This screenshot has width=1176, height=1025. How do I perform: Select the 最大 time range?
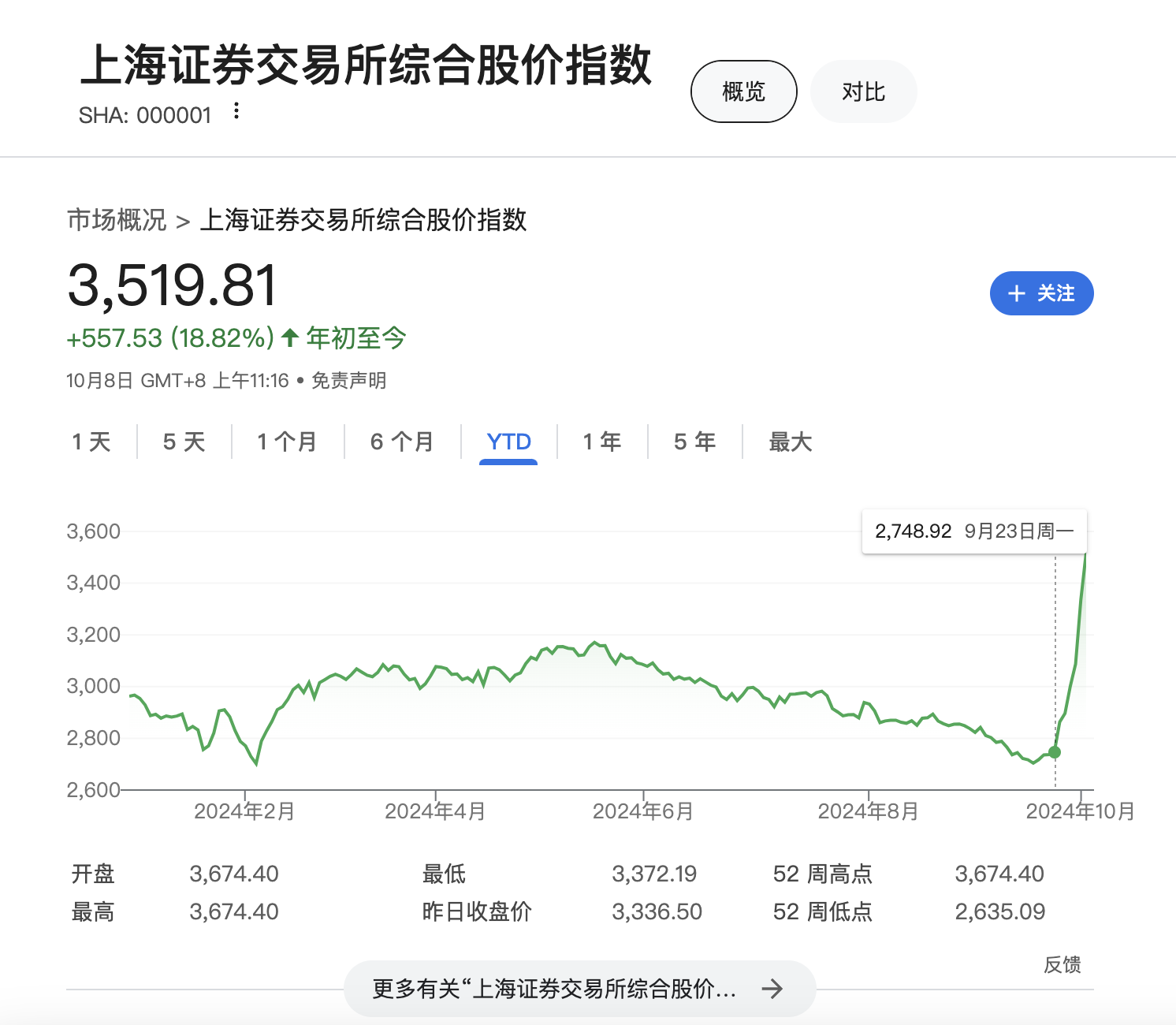point(791,442)
